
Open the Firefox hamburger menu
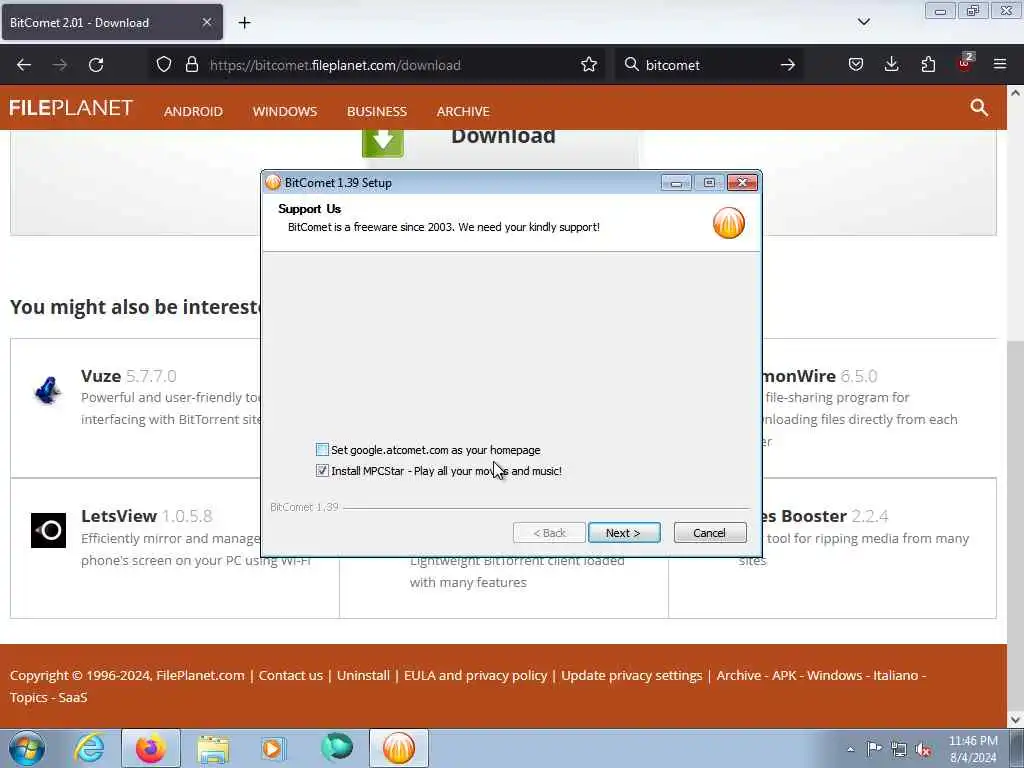(1000, 64)
